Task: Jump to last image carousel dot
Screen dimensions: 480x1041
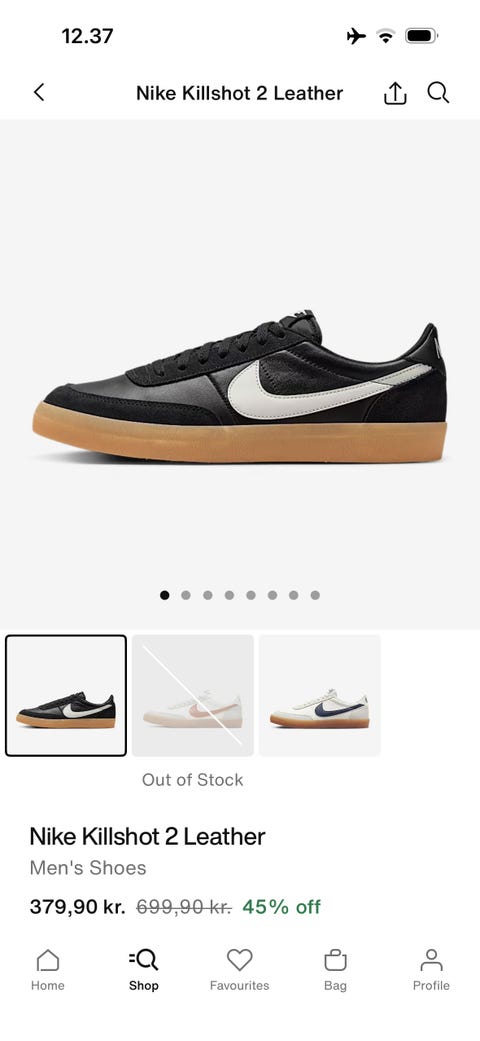Action: tap(315, 595)
